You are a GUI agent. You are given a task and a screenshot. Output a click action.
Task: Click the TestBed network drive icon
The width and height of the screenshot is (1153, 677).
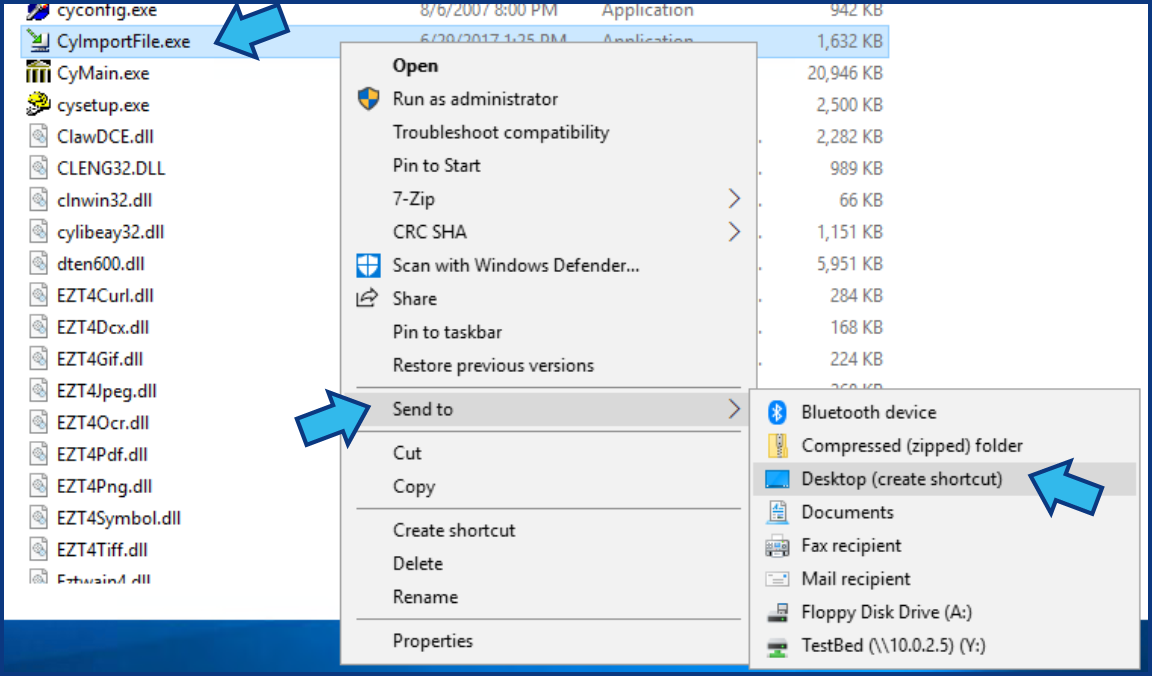777,646
